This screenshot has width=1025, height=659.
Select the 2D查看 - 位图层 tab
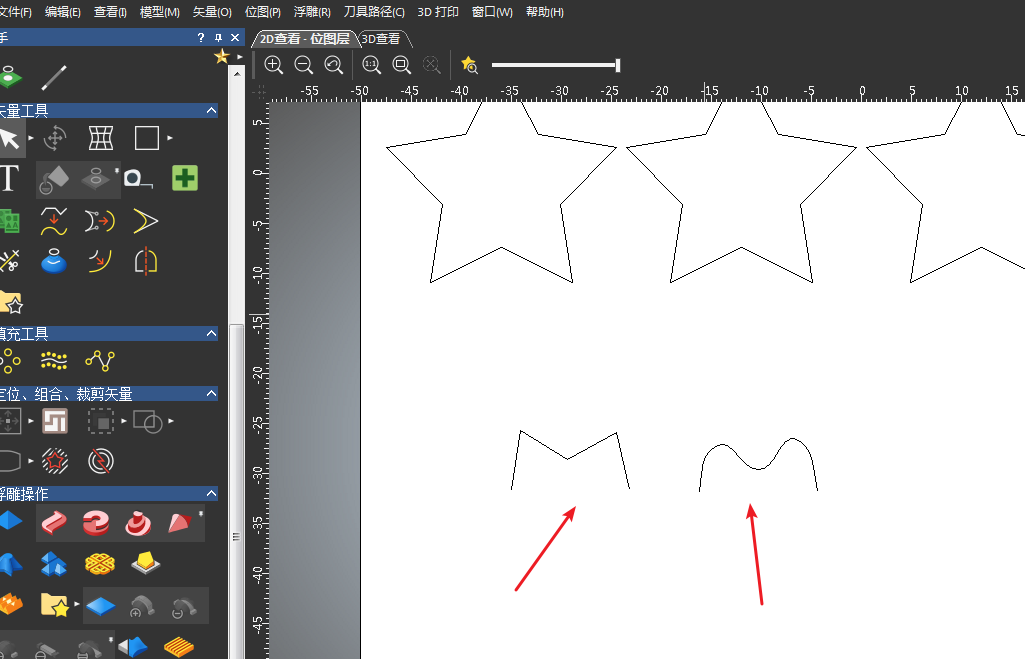[305, 39]
